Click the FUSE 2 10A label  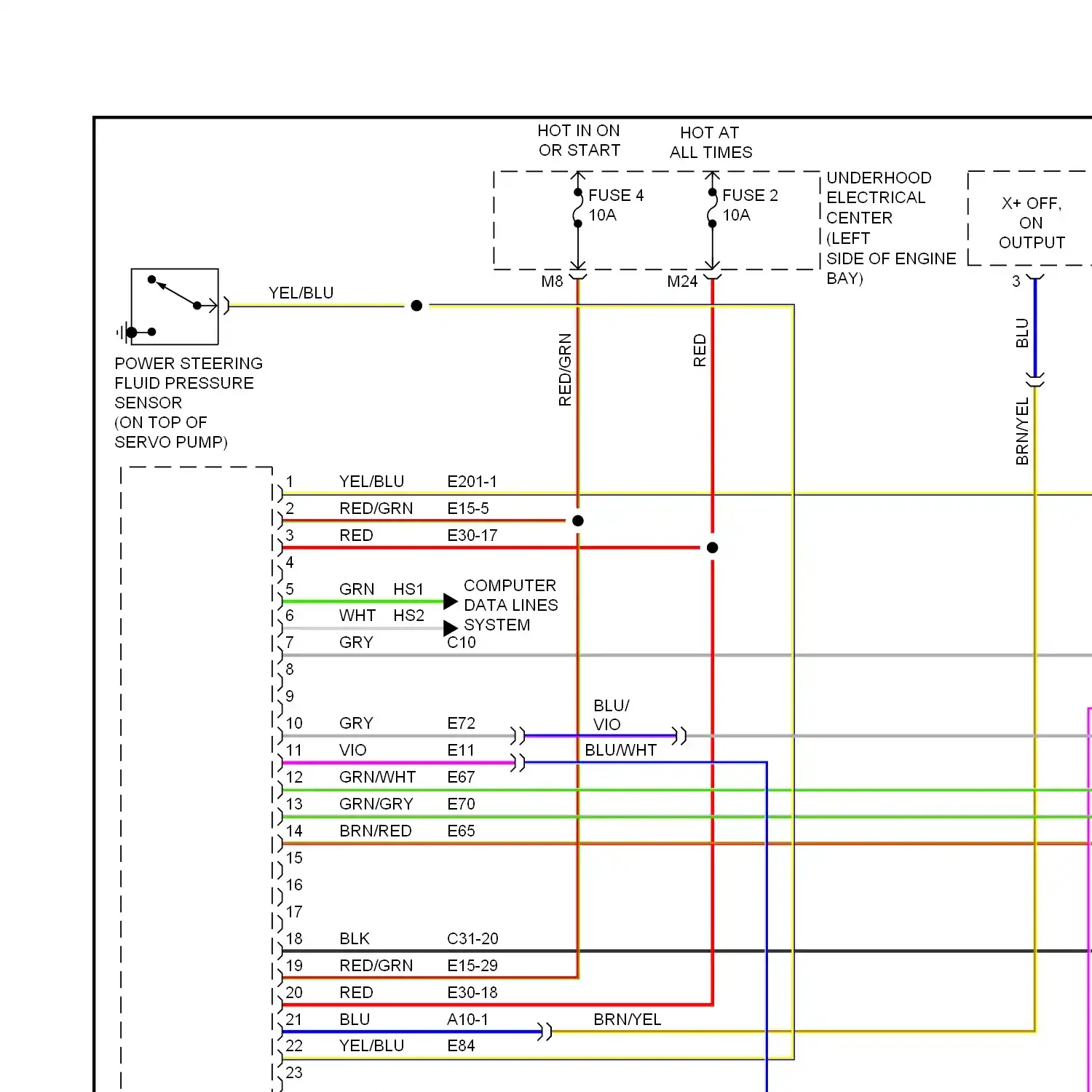click(x=750, y=205)
